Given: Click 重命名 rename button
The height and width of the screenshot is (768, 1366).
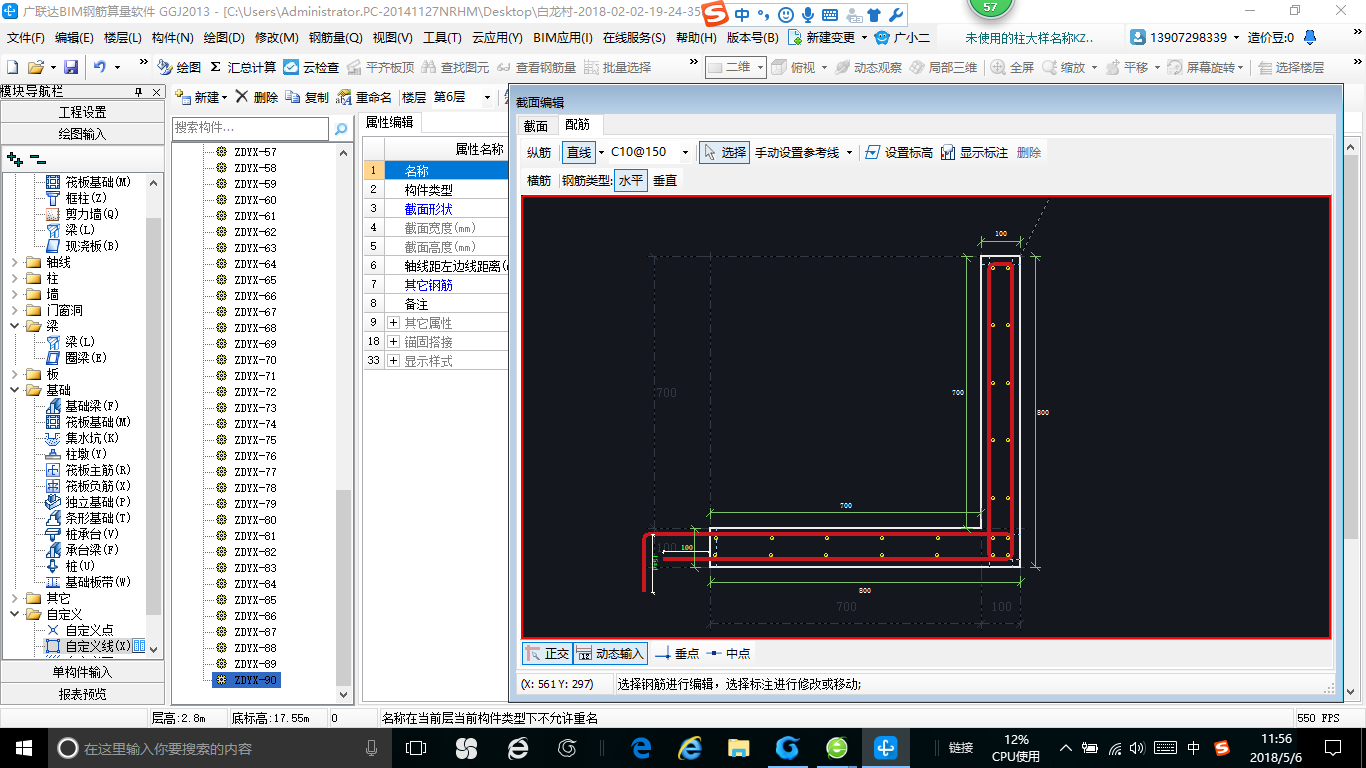Looking at the screenshot, I should (364, 97).
